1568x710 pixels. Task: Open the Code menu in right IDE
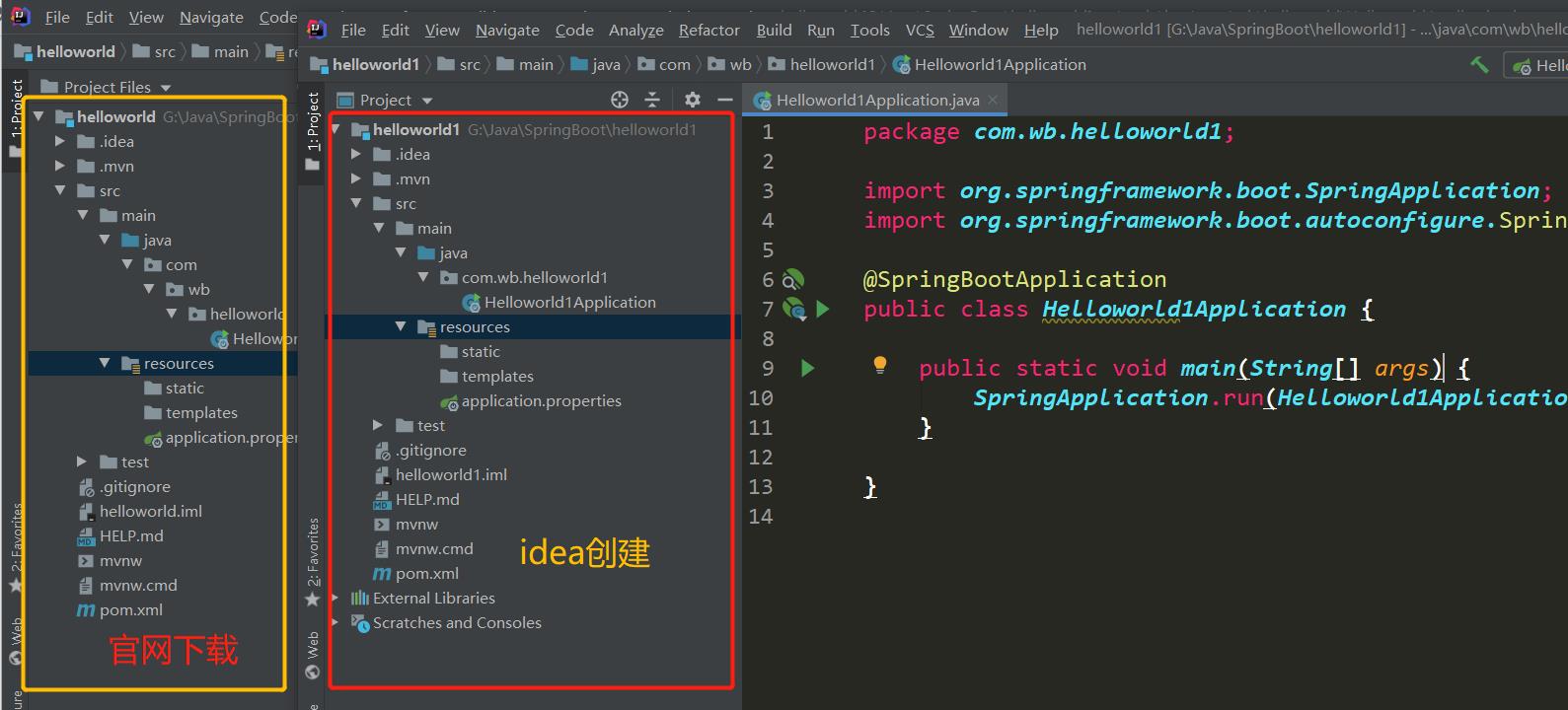click(574, 30)
